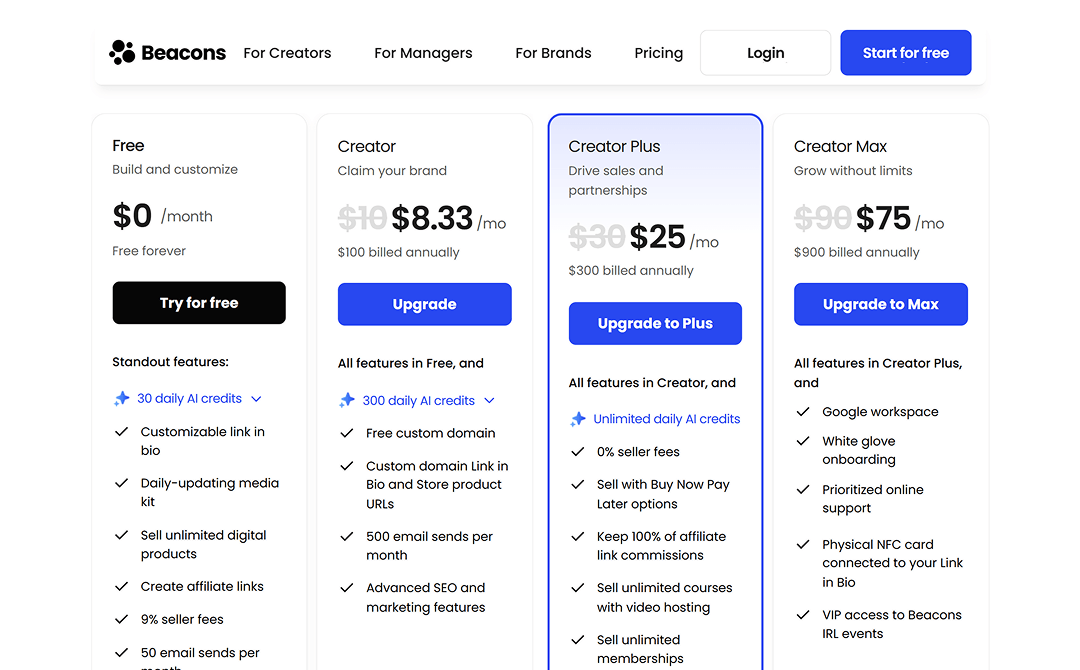
Task: Select the Creator Max plan title
Action: tap(840, 147)
